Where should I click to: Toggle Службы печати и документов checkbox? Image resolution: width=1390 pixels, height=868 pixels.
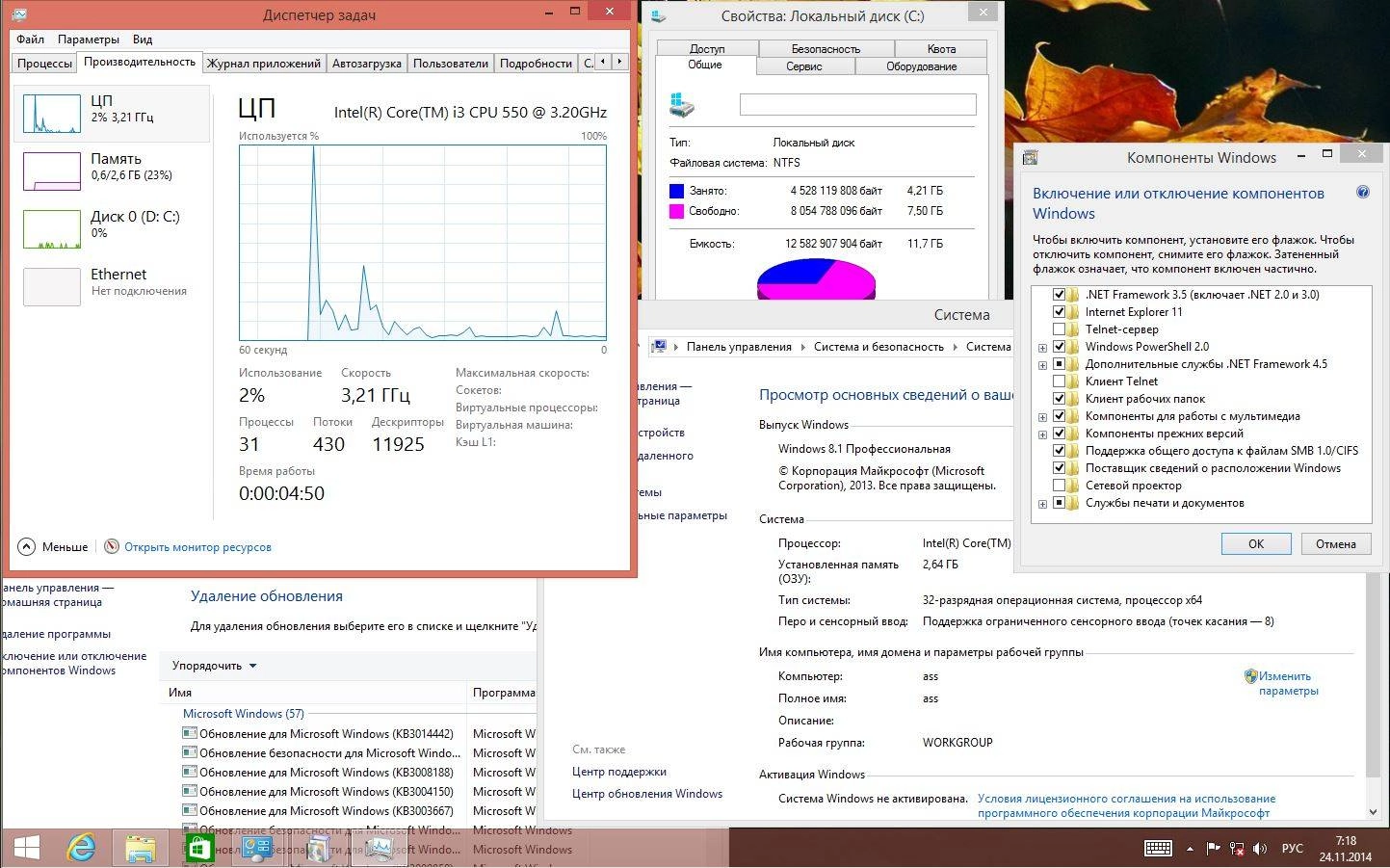pos(1059,502)
